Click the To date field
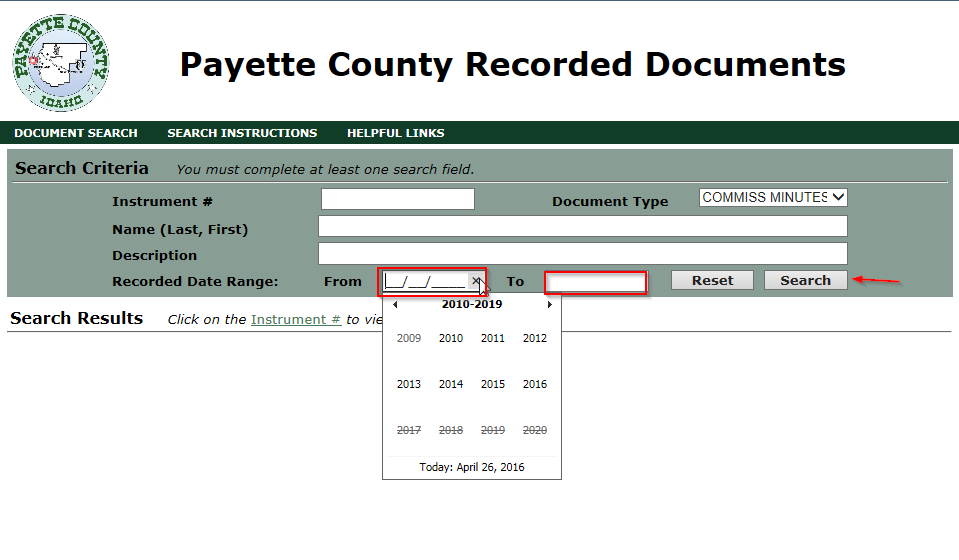 tap(595, 282)
